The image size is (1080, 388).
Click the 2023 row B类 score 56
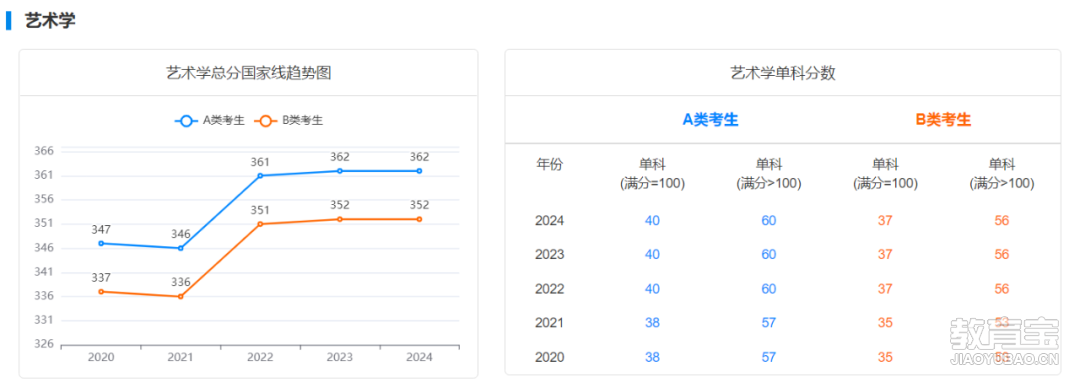(1001, 255)
